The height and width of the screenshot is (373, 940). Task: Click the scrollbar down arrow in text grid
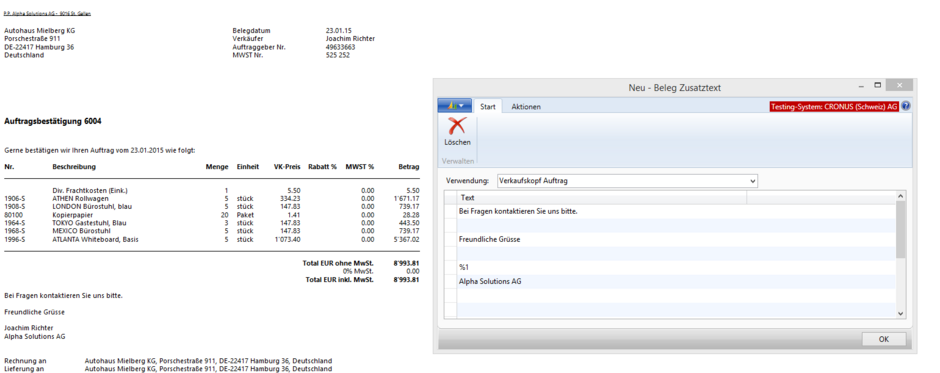900,313
